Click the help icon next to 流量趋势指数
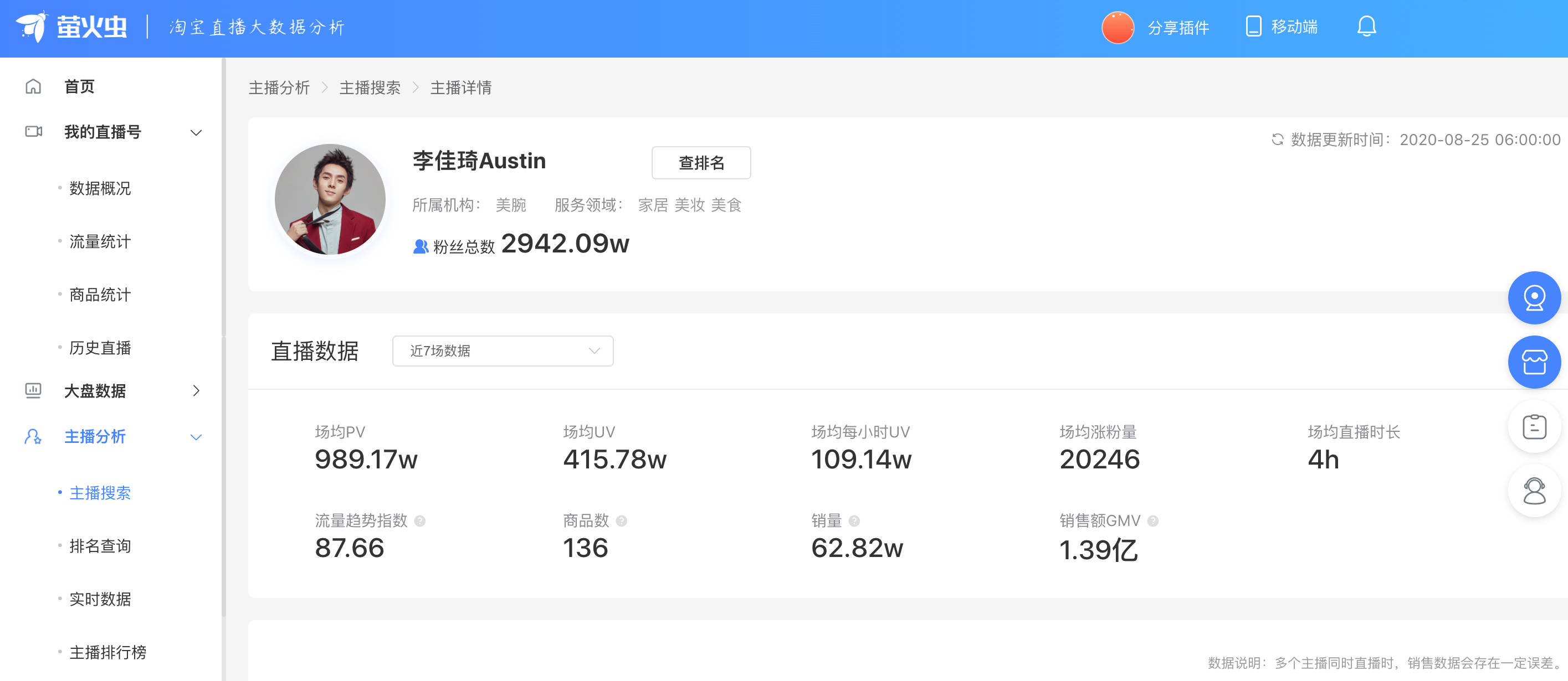 [420, 521]
